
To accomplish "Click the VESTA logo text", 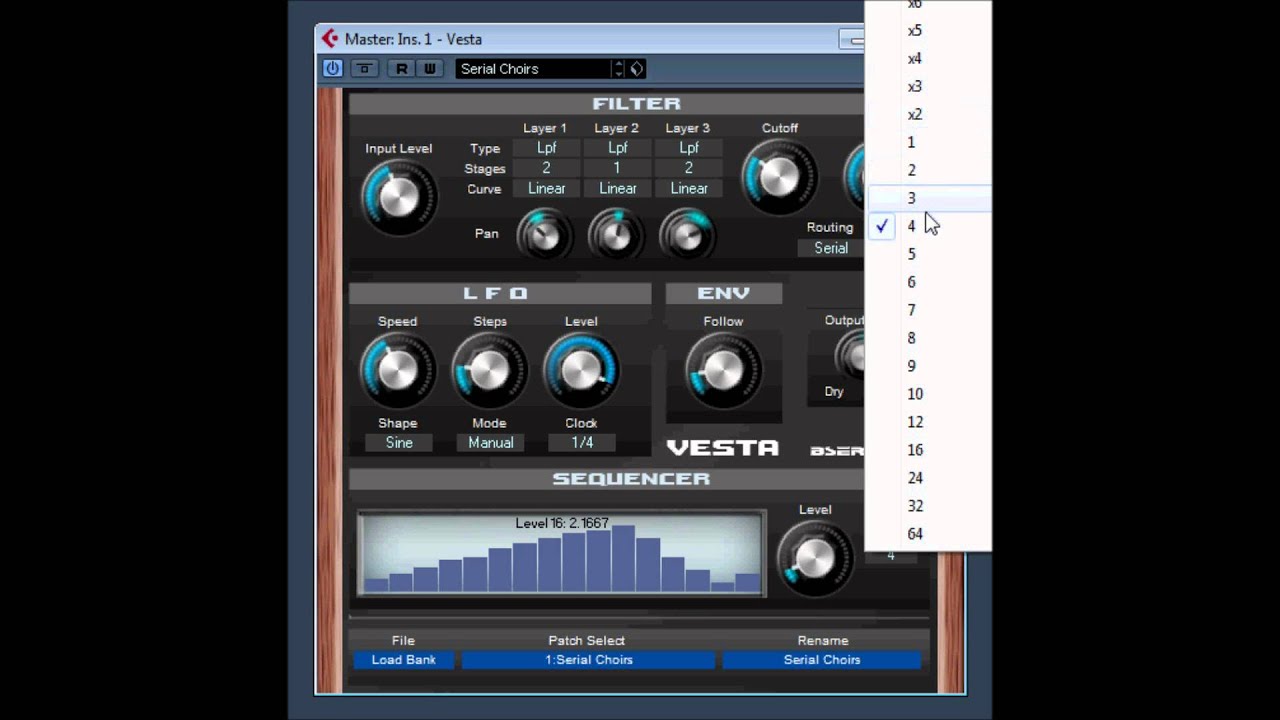I will (x=722, y=447).
